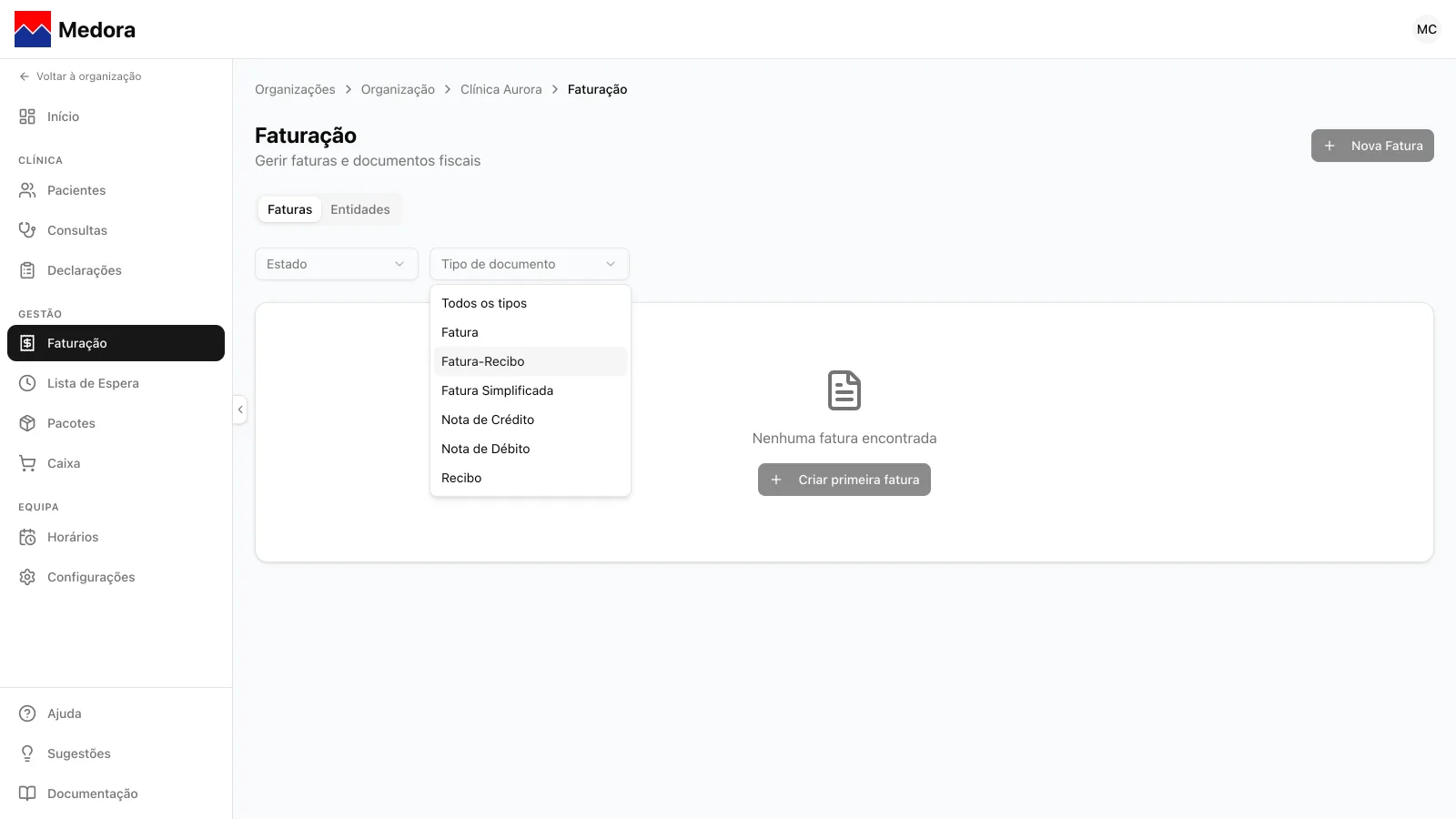
Task: Choose Fatura-Recibo from the dropdown
Action: click(x=531, y=361)
